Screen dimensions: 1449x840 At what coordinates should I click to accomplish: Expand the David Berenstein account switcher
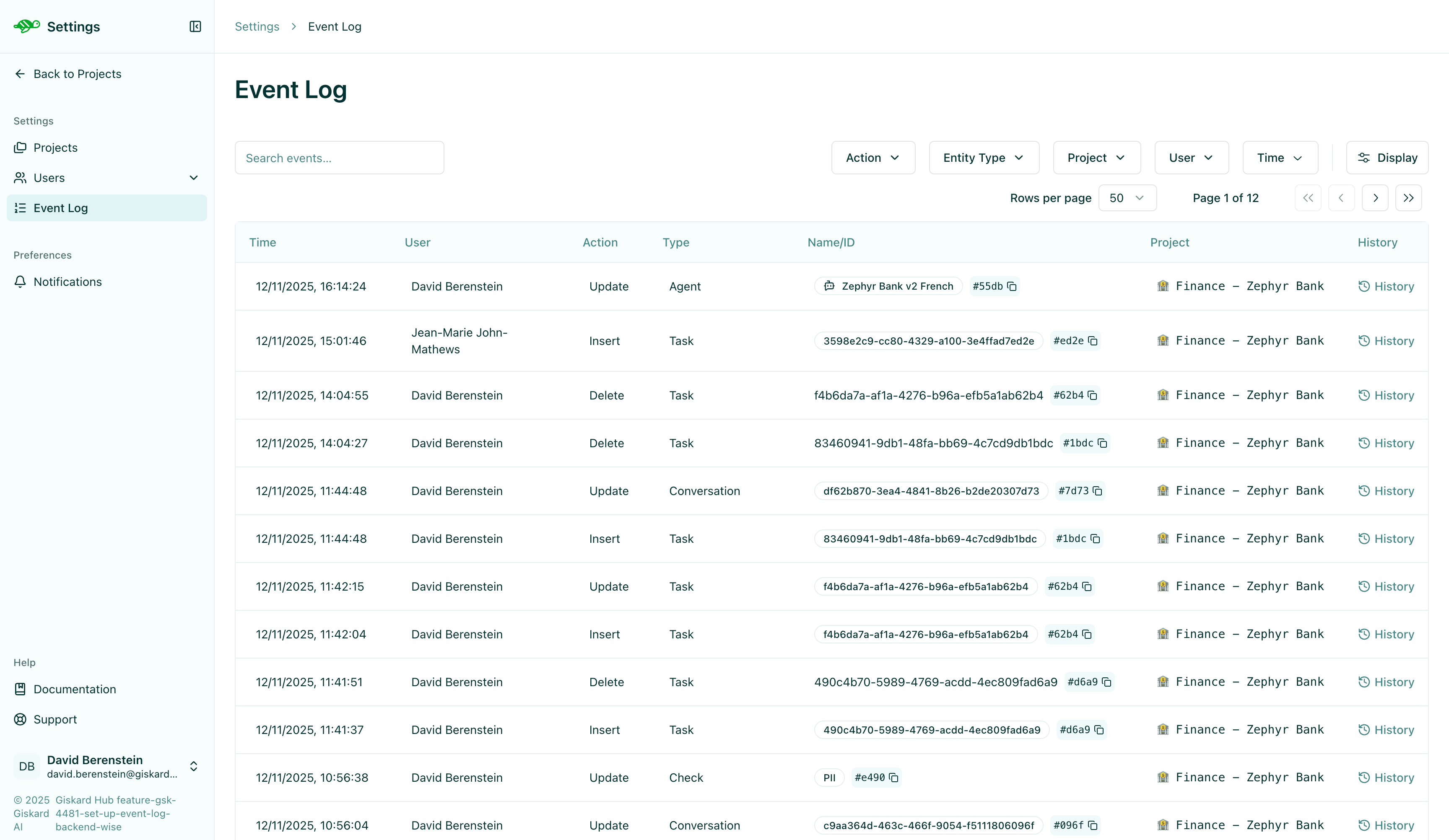pyautogui.click(x=194, y=766)
